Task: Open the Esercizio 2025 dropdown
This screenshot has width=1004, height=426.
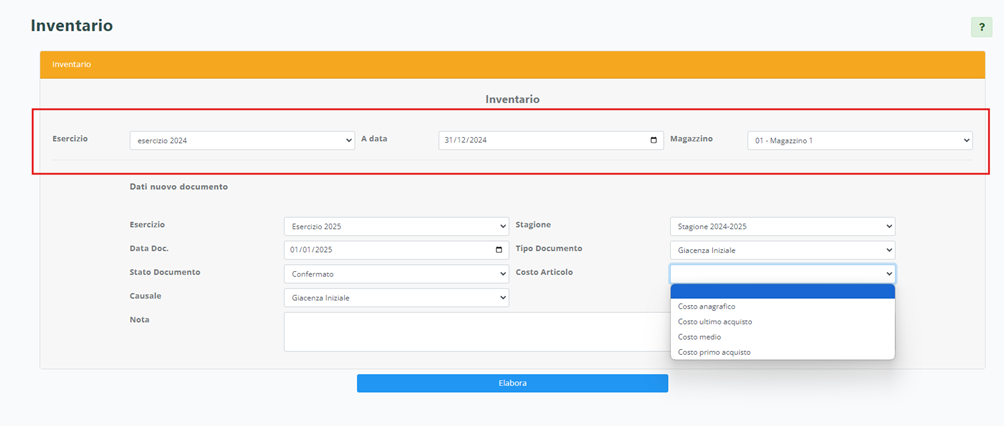Action: 396,226
